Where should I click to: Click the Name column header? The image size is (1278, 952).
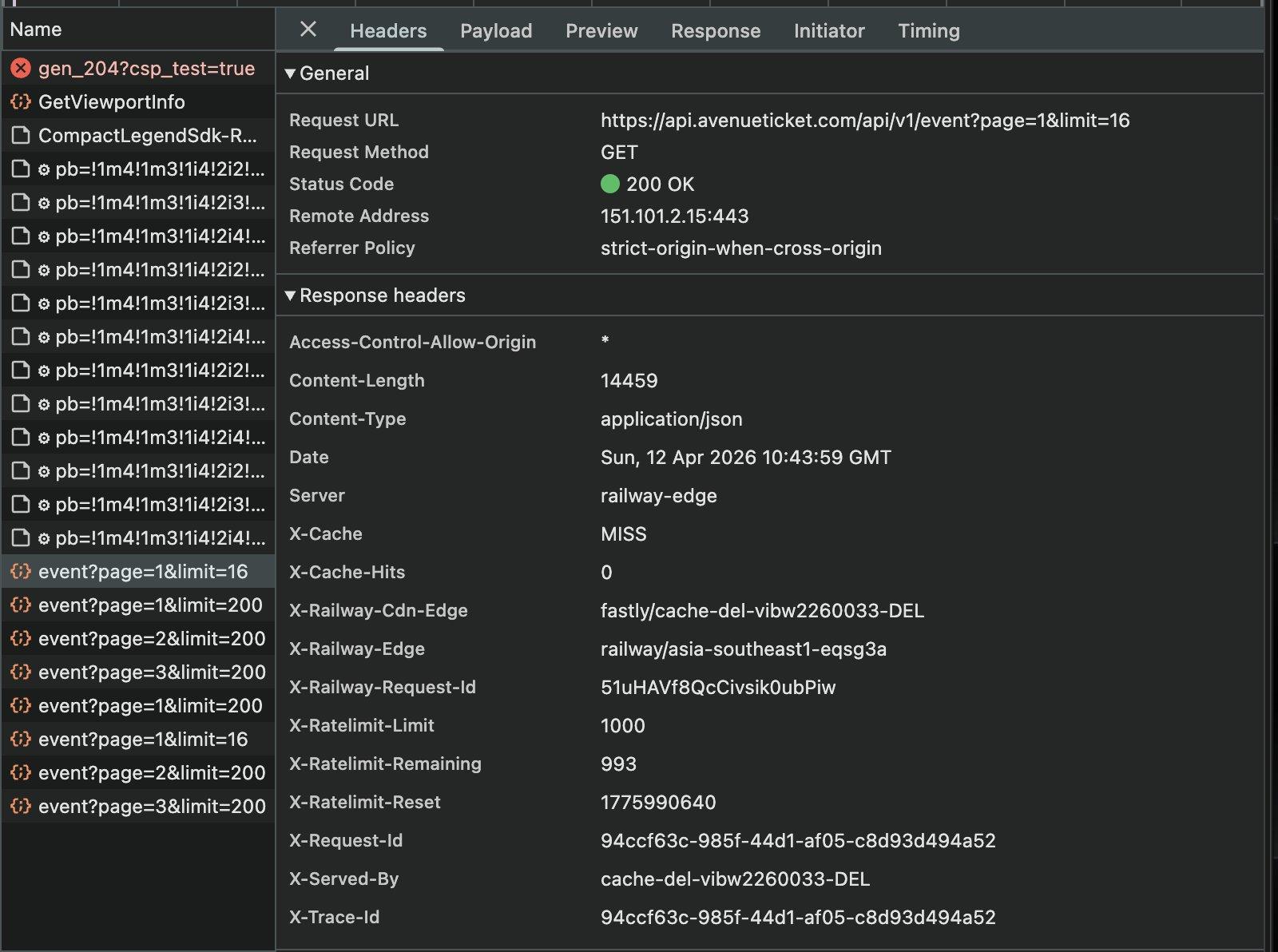coord(138,30)
